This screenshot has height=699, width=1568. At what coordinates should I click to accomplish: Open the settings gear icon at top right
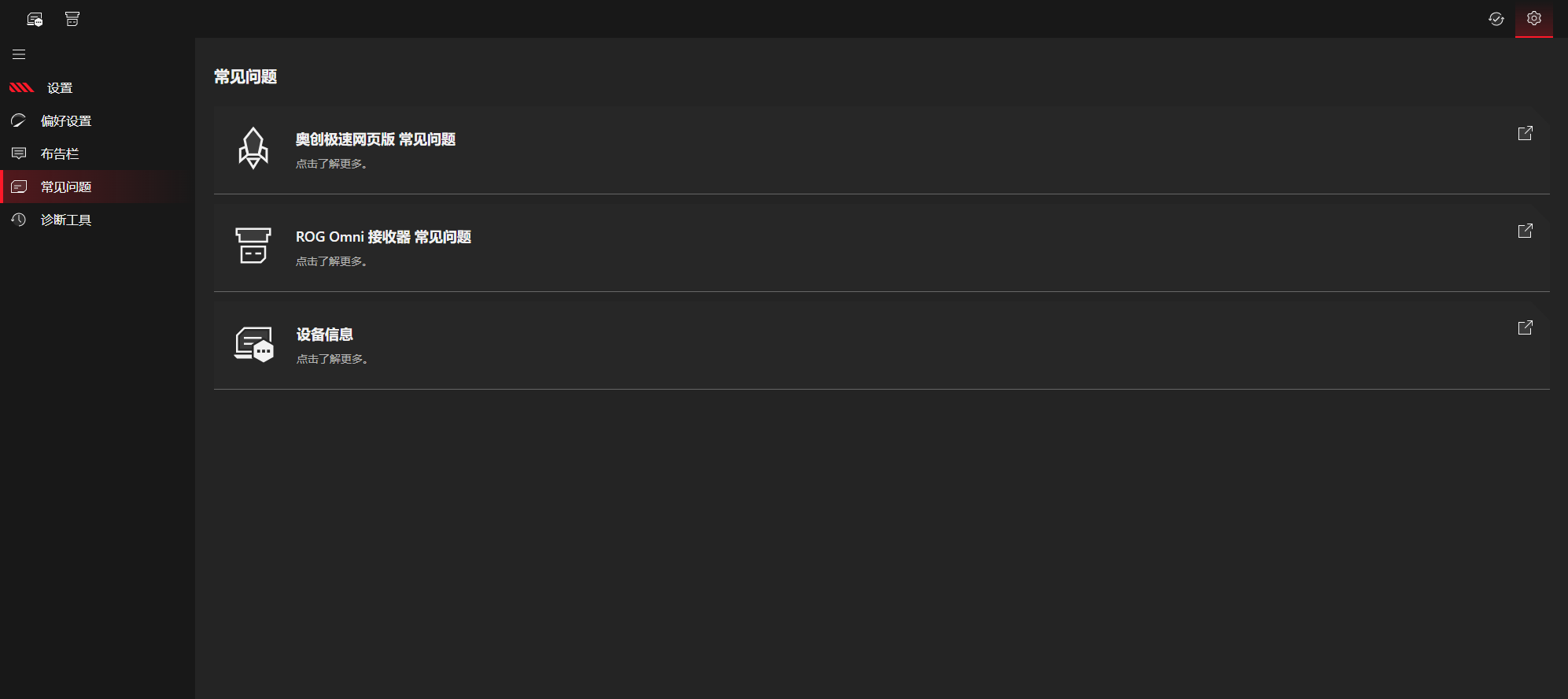click(x=1533, y=18)
